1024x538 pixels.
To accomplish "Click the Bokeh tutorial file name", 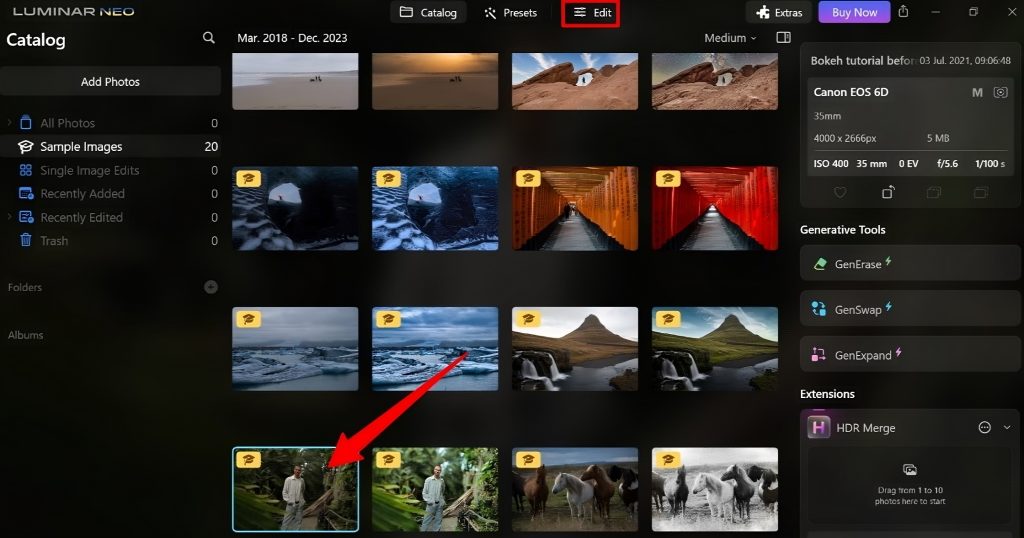I will (x=863, y=61).
